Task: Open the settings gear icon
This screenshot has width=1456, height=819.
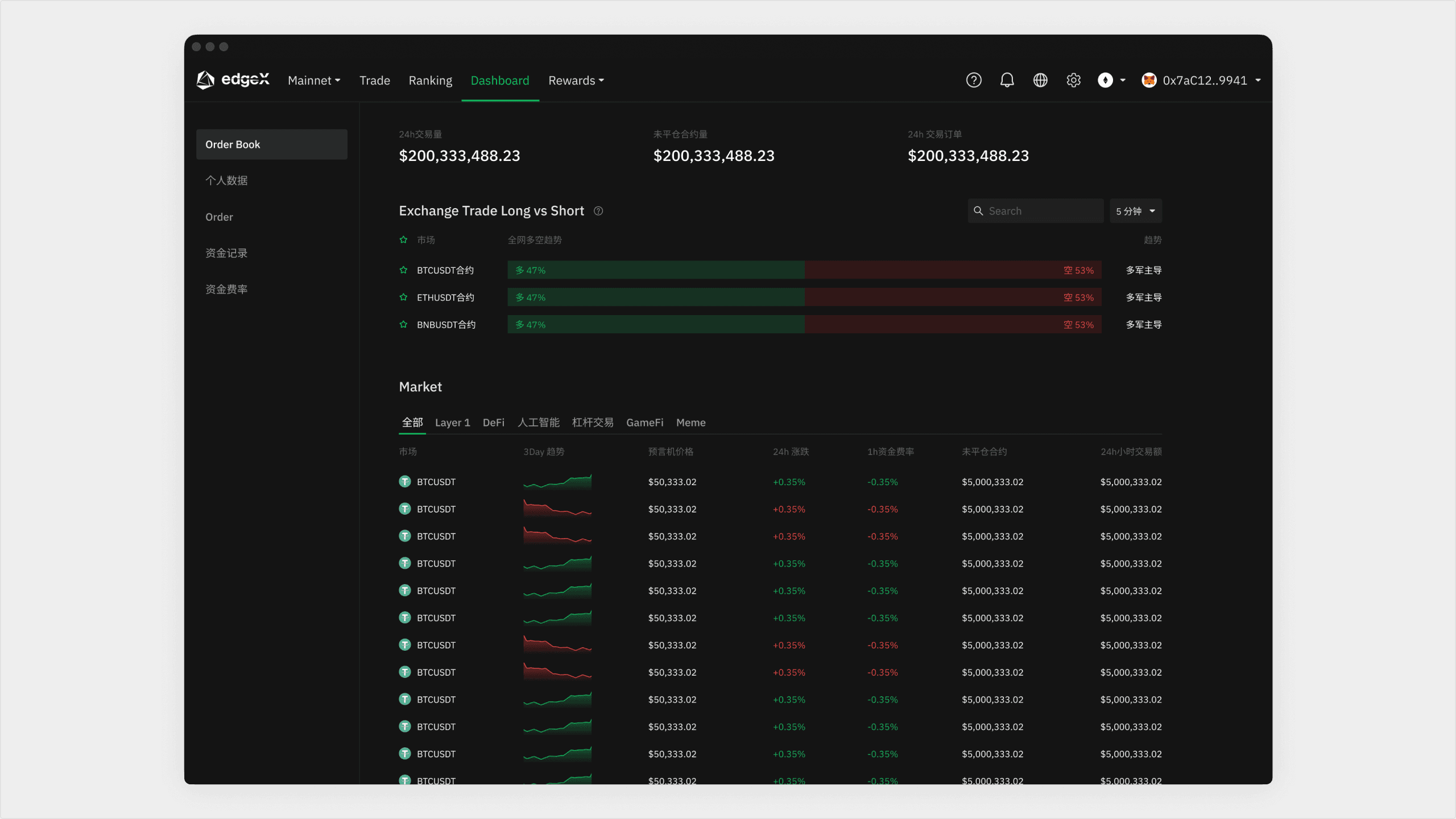Action: point(1073,80)
